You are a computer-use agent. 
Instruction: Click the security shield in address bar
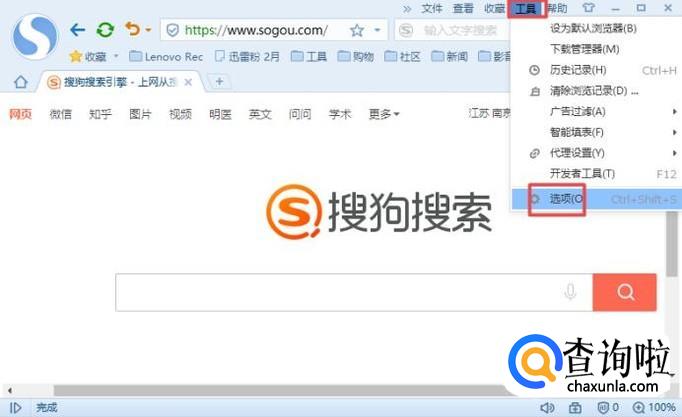173,30
